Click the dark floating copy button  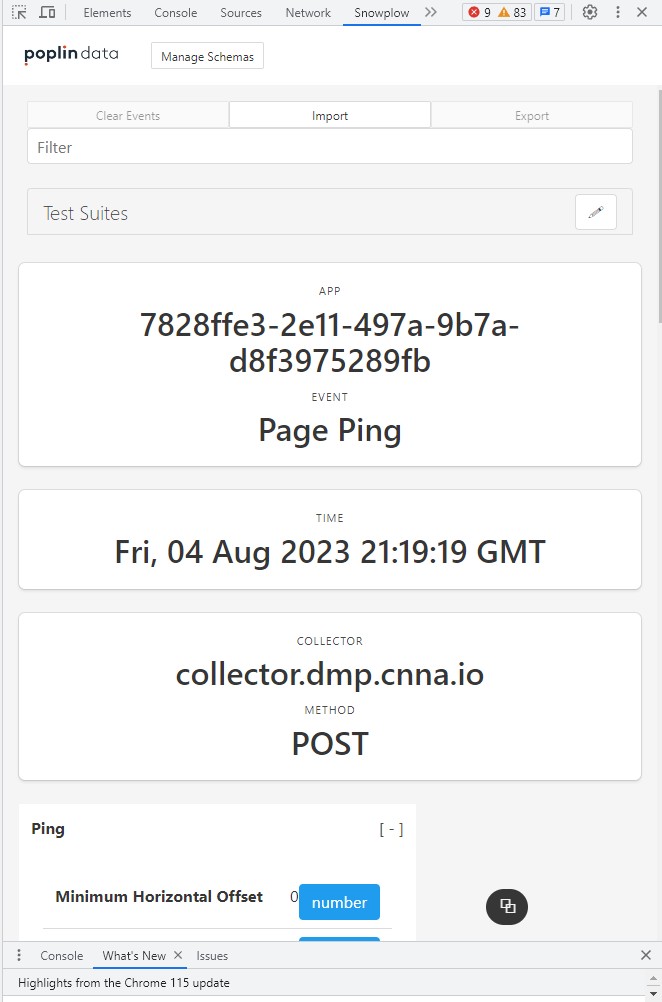(507, 906)
